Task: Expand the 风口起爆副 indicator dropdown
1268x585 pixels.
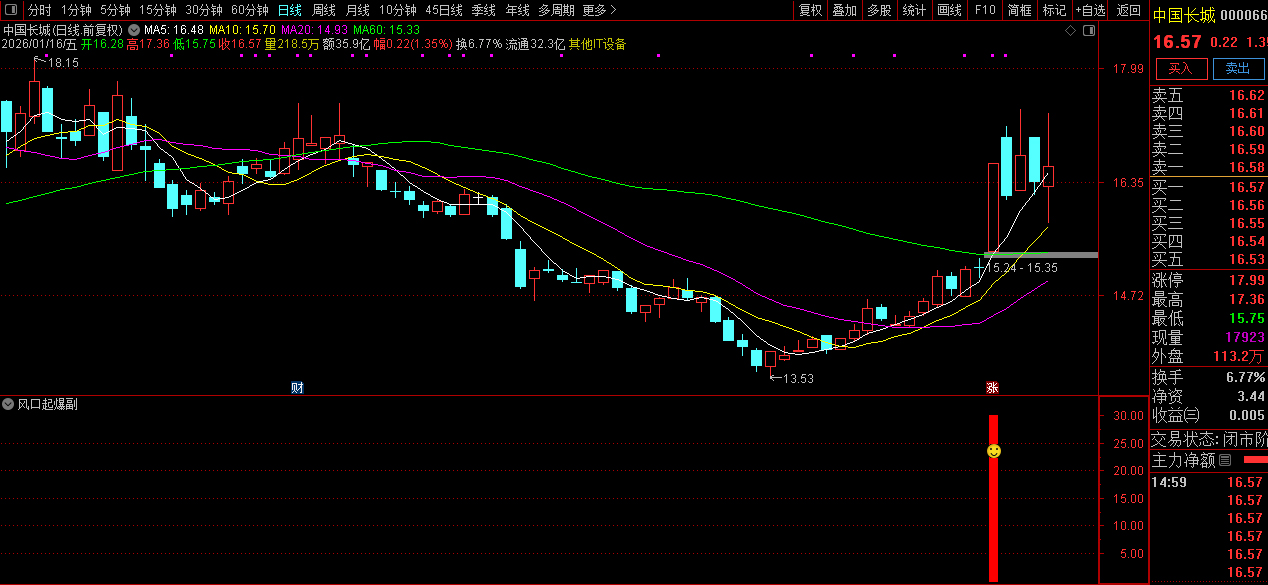Action: [9, 405]
